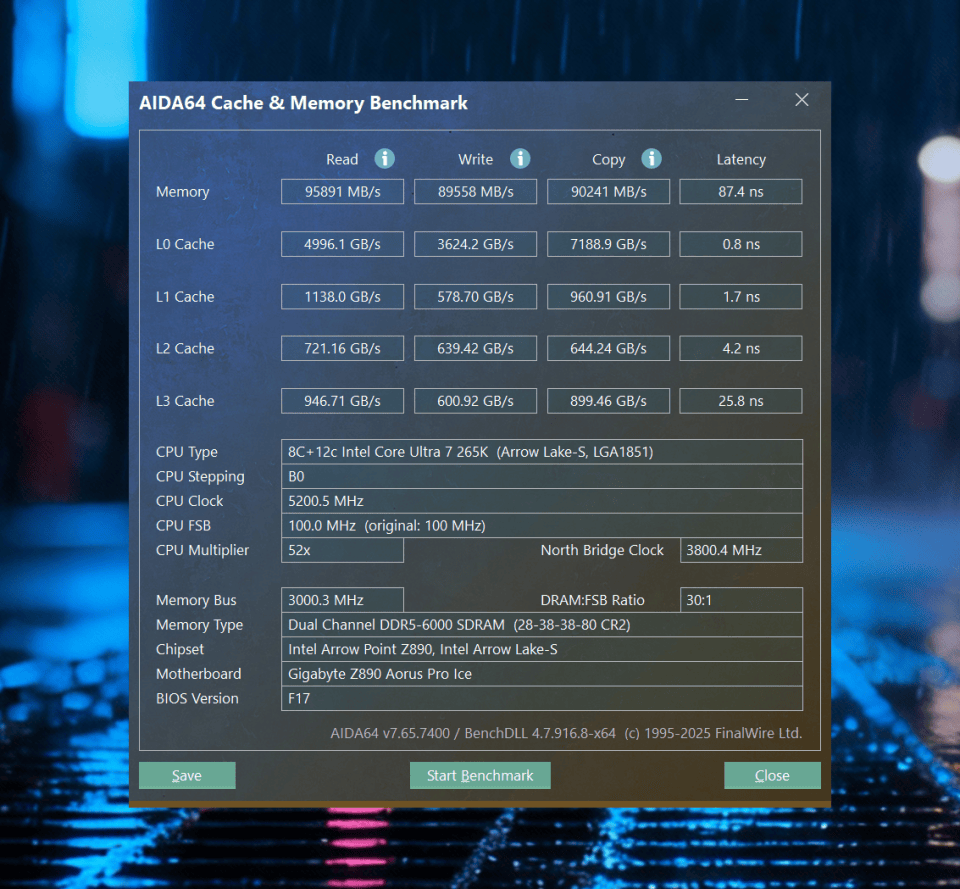960x889 pixels.
Task: Save the benchmark results
Action: coord(186,775)
